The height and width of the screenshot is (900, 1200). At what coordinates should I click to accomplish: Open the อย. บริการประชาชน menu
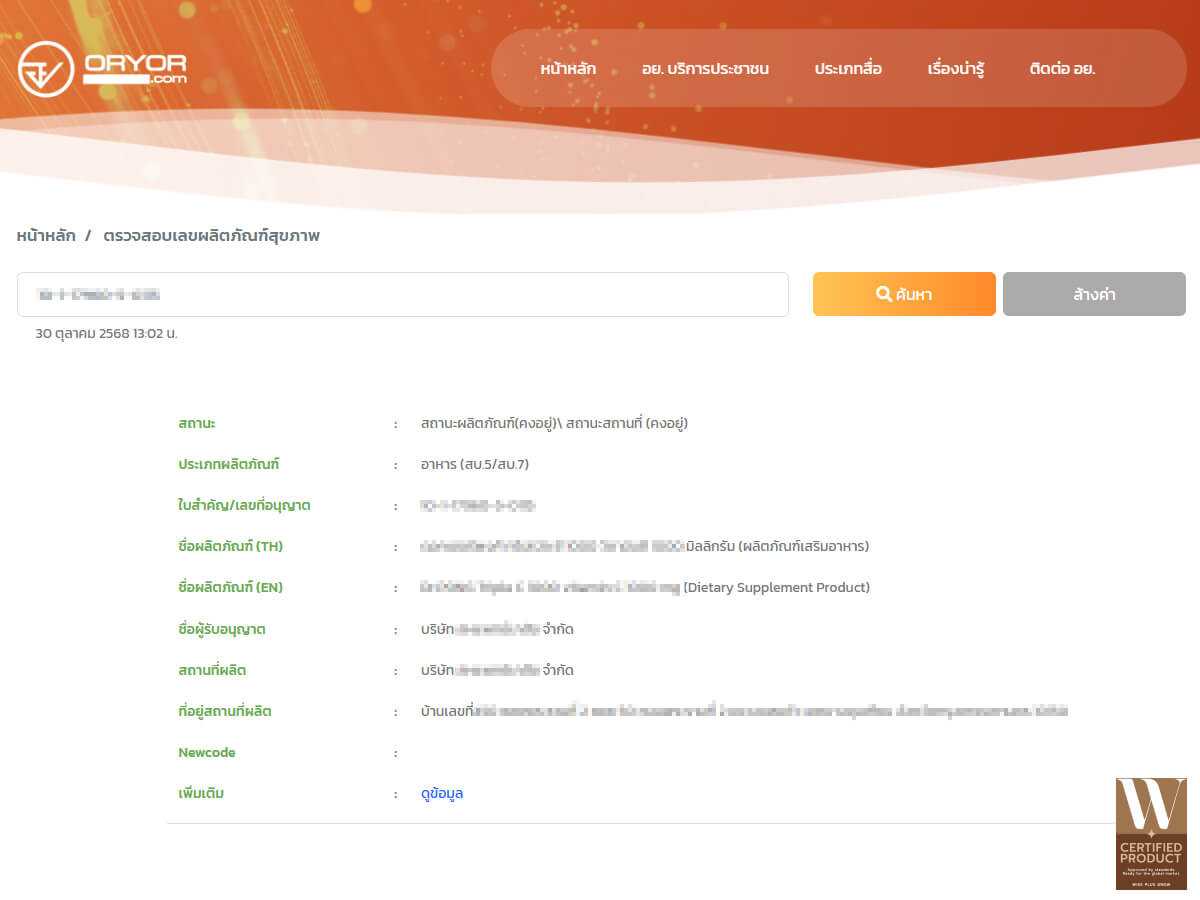[x=705, y=69]
